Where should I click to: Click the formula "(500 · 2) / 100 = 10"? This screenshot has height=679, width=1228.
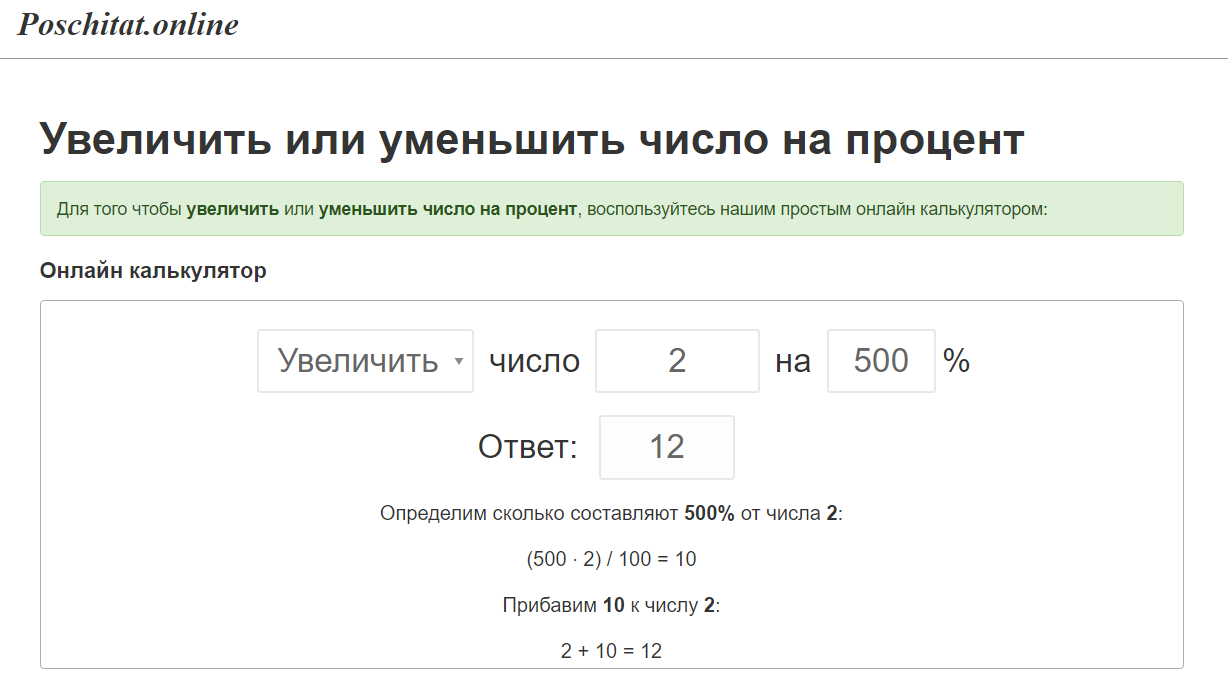point(611,559)
